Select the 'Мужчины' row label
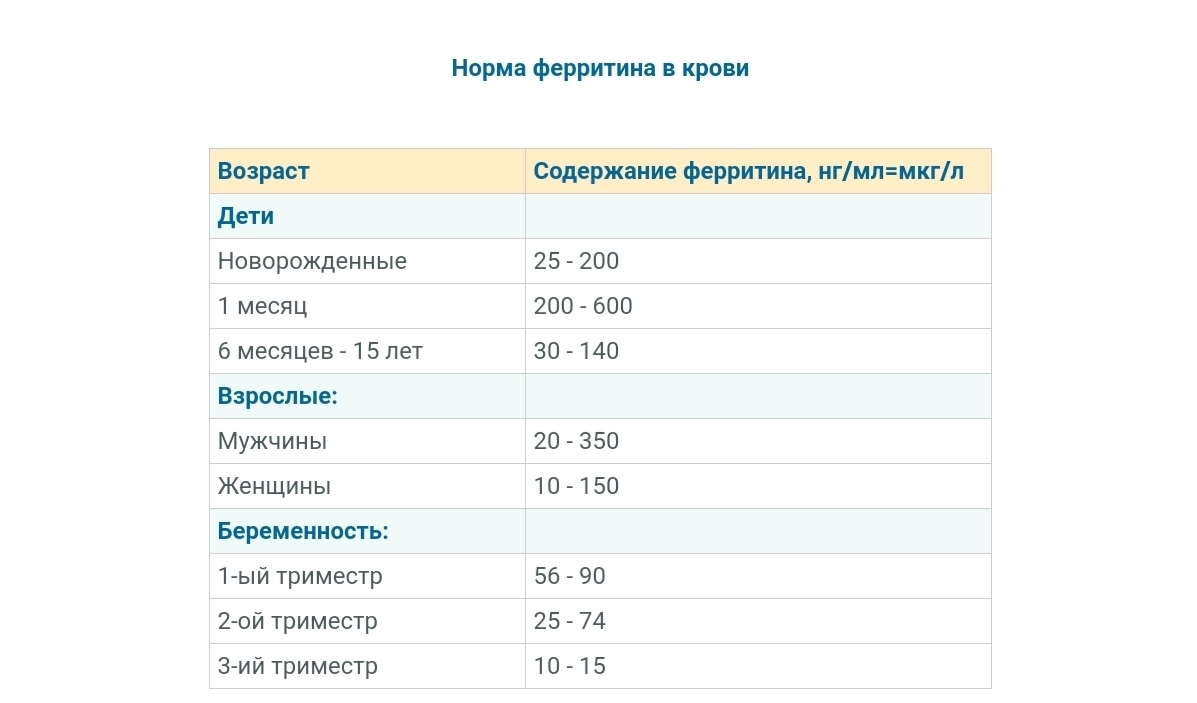The height and width of the screenshot is (703, 1197). pos(272,441)
